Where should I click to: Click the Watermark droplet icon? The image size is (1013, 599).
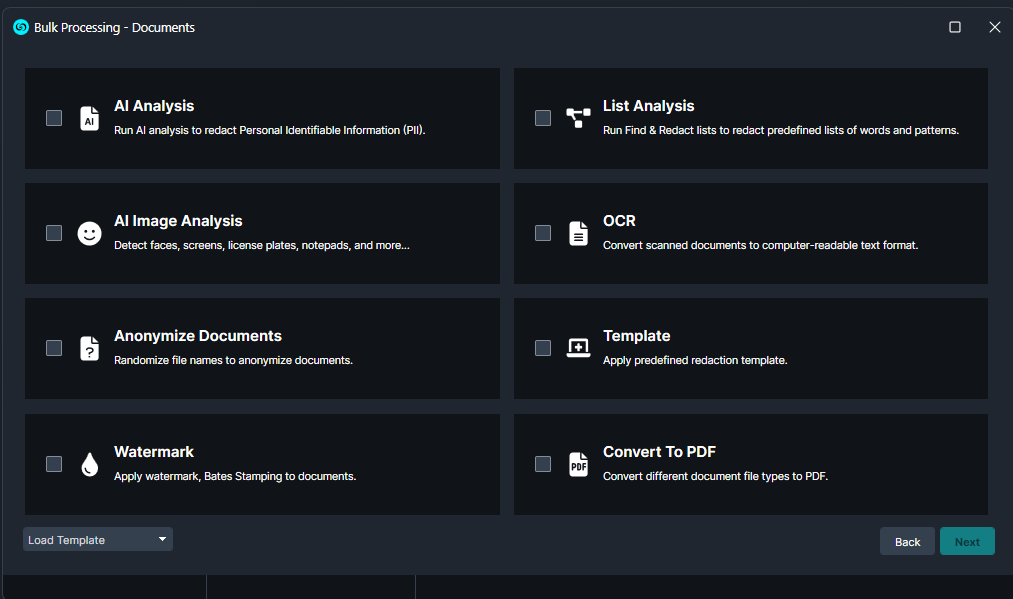click(90, 464)
